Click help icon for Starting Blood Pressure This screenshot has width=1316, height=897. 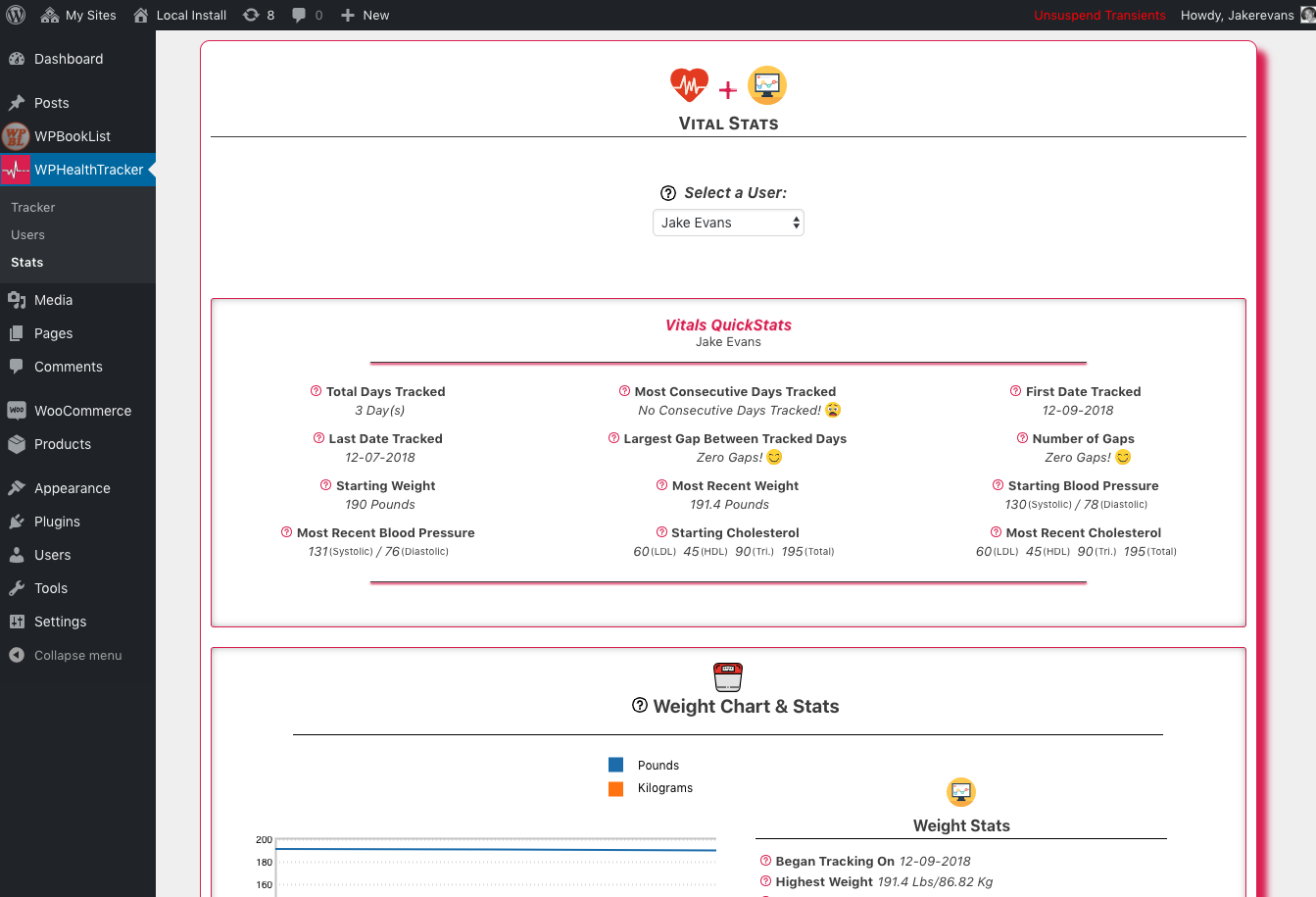(998, 485)
